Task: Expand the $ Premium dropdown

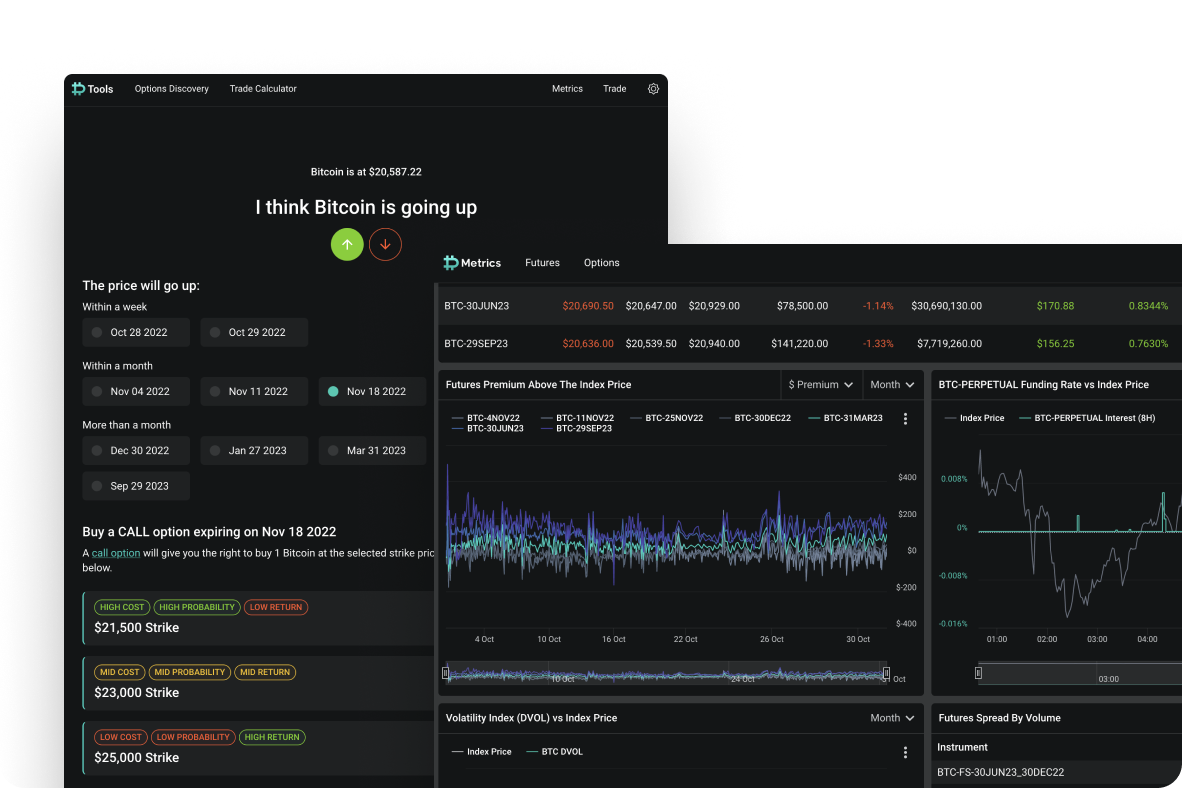Action: coord(820,384)
